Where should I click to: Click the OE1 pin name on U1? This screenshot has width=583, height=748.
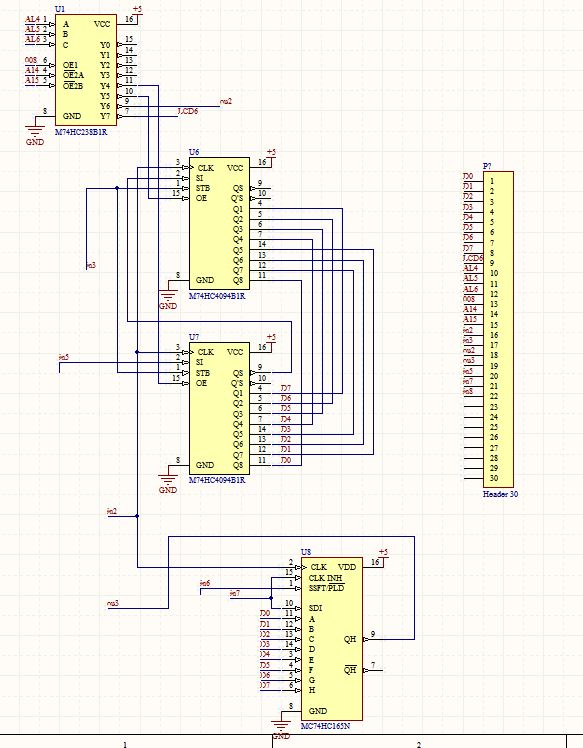click(x=71, y=65)
